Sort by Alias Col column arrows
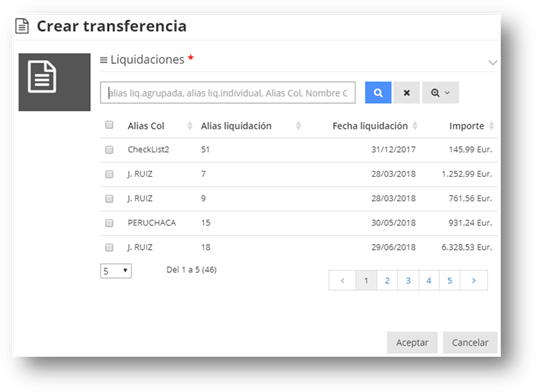The width and height of the screenshot is (536, 392). 190,126
